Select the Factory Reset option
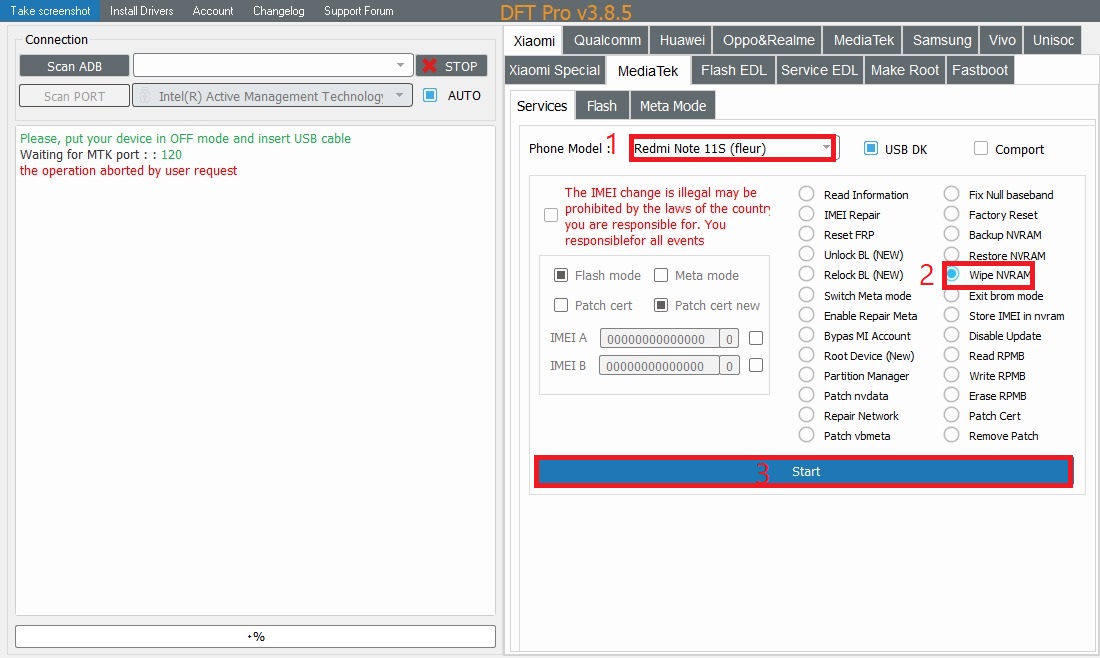This screenshot has height=658, width=1100. (951, 213)
